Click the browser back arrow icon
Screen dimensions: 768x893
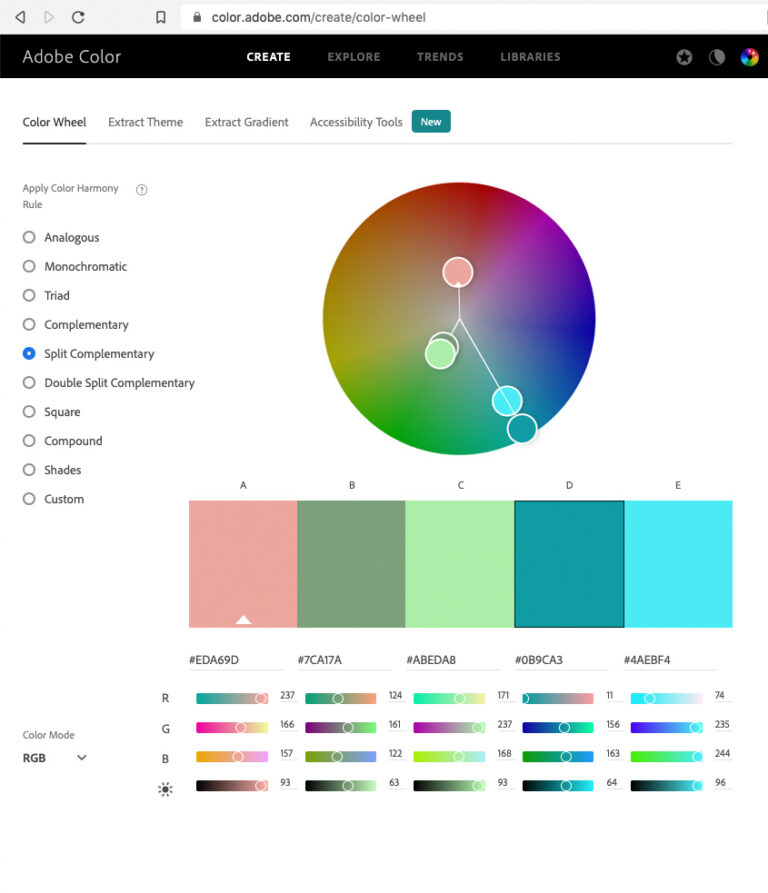point(20,17)
